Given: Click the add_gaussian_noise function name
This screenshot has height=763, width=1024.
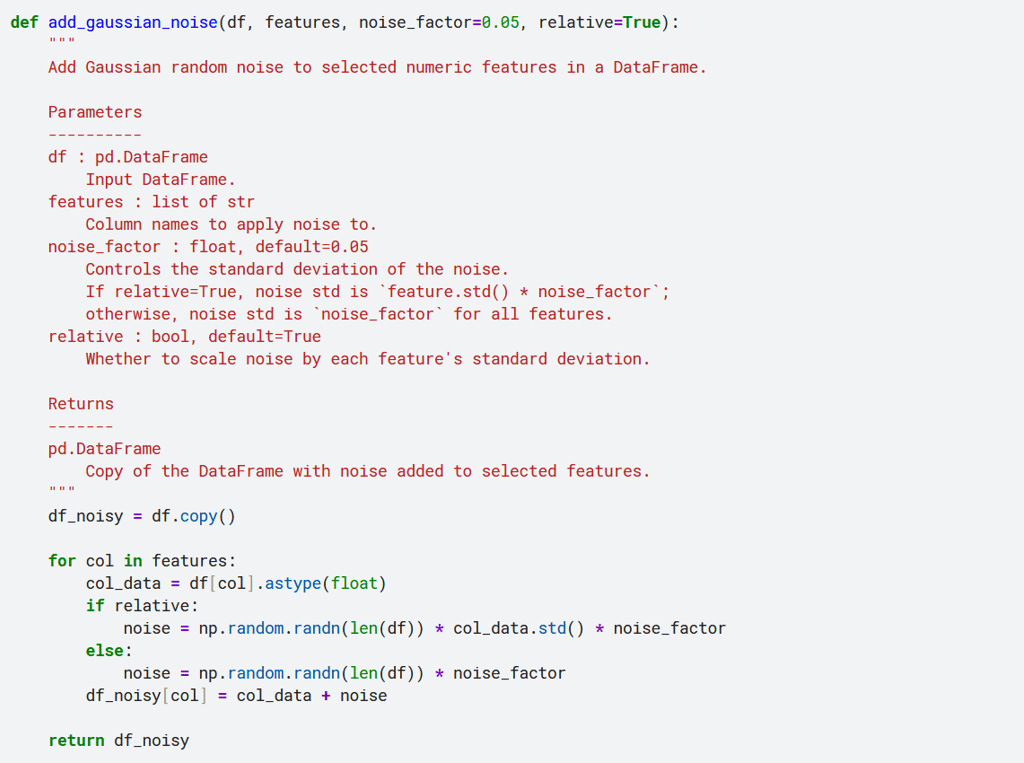Looking at the screenshot, I should 132,22.
